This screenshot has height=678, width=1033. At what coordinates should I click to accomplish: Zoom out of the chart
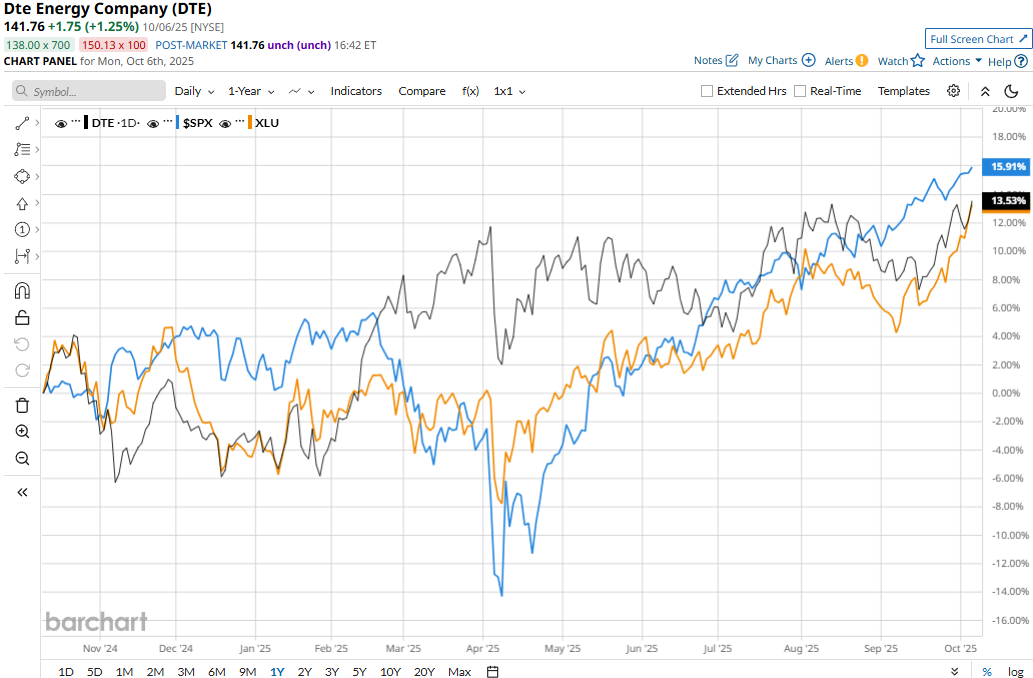(x=22, y=458)
